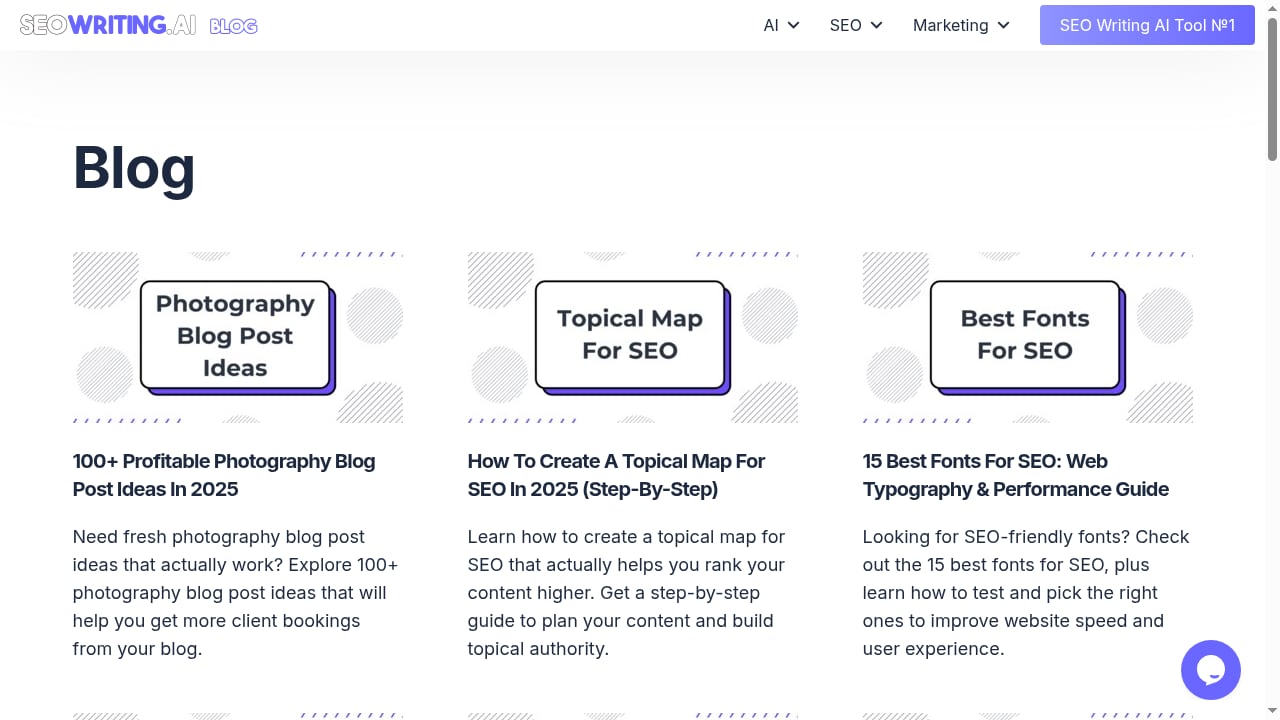Click the topical map post description text
1280x720 pixels.
point(627,593)
